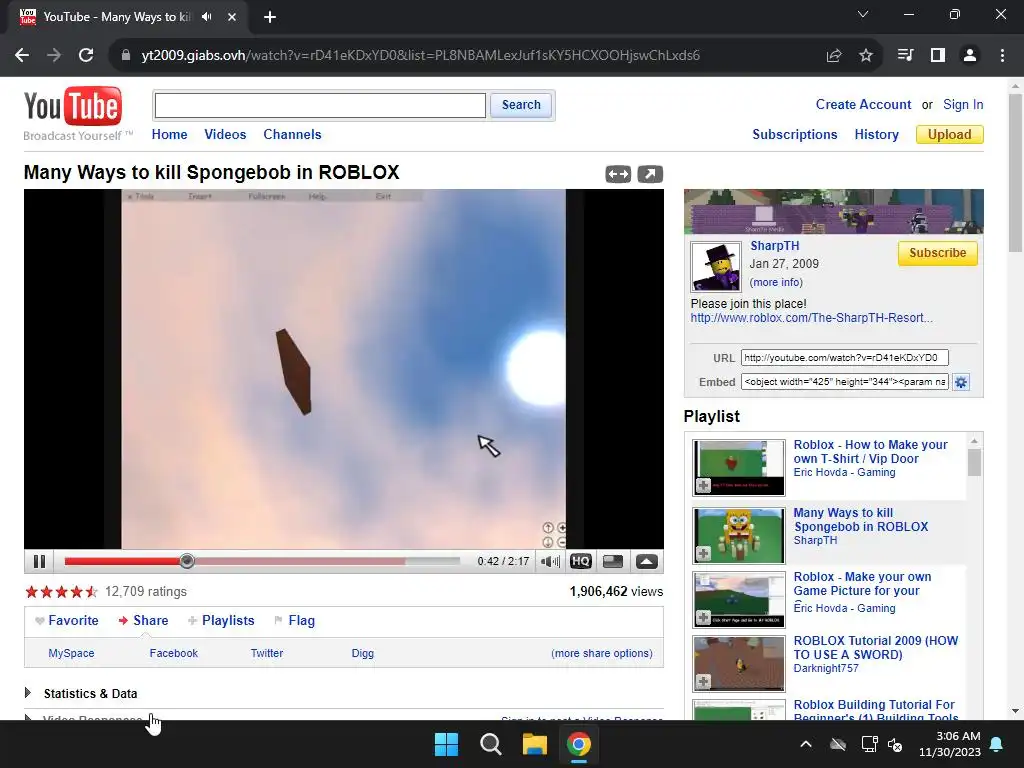Image resolution: width=1024 pixels, height=768 pixels.
Task: Share the video on MySpace
Action: tap(71, 653)
